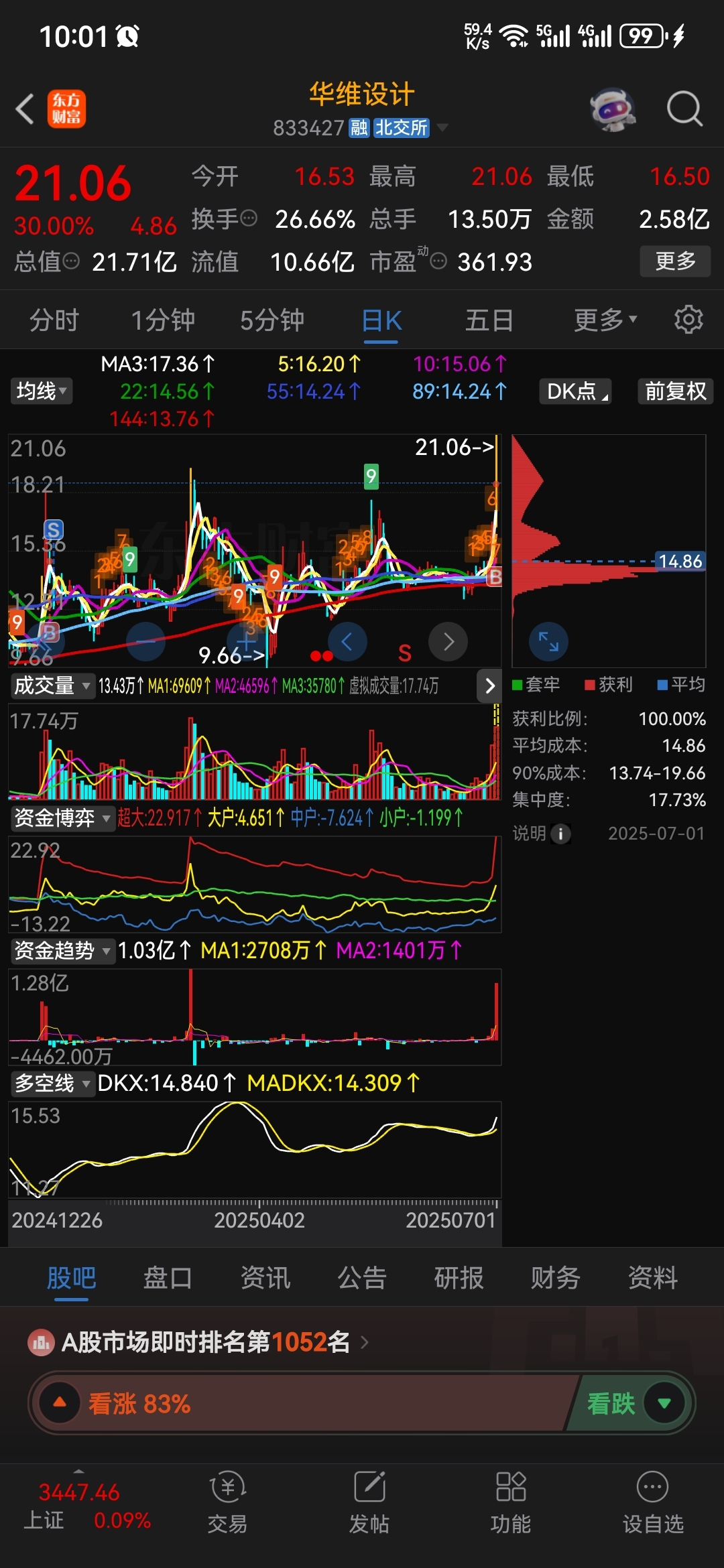This screenshot has height=1568, width=724.
Task: Open the 资讯 tab
Action: point(265,1277)
